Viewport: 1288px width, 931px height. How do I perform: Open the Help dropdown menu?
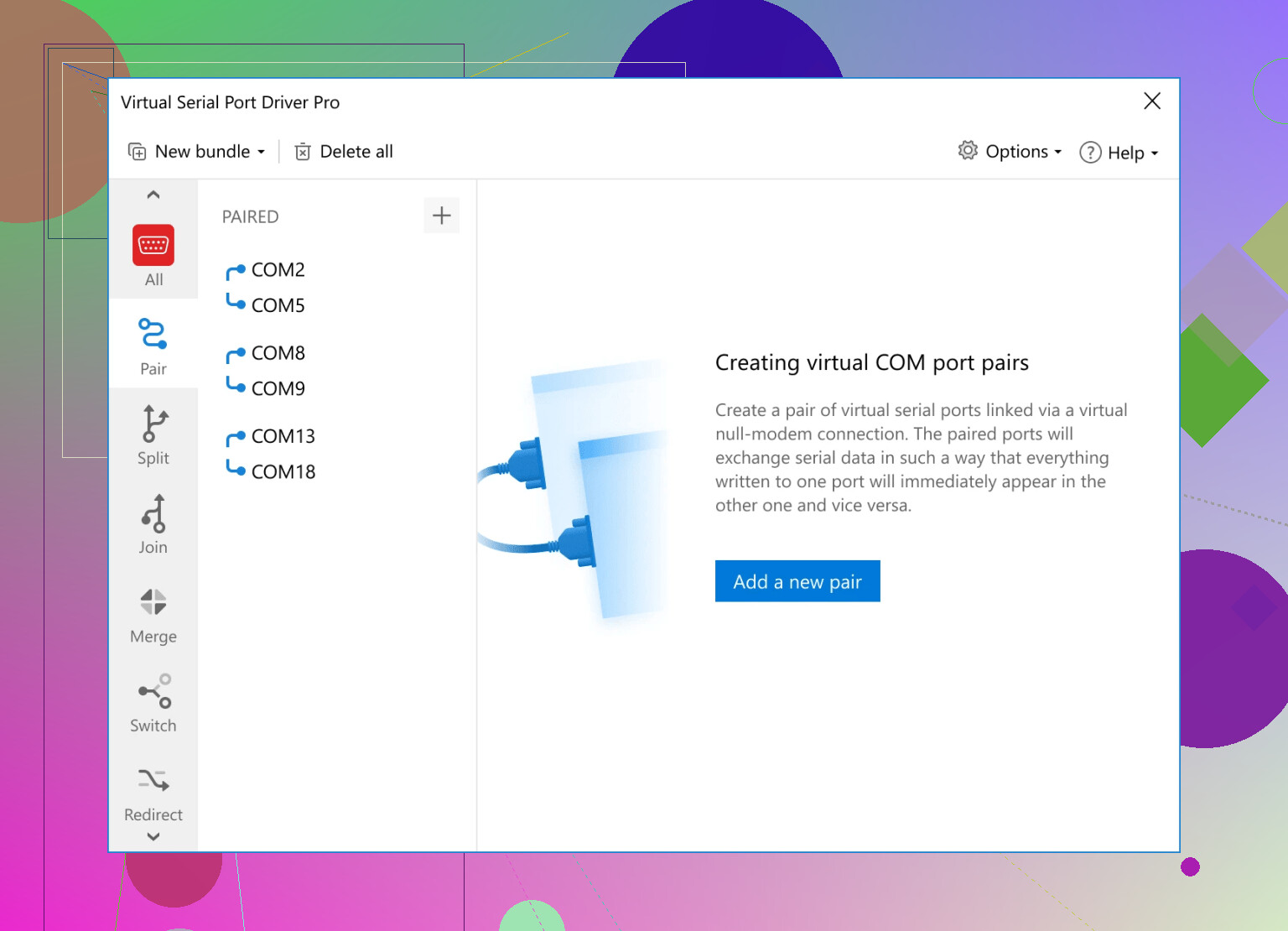(1119, 153)
